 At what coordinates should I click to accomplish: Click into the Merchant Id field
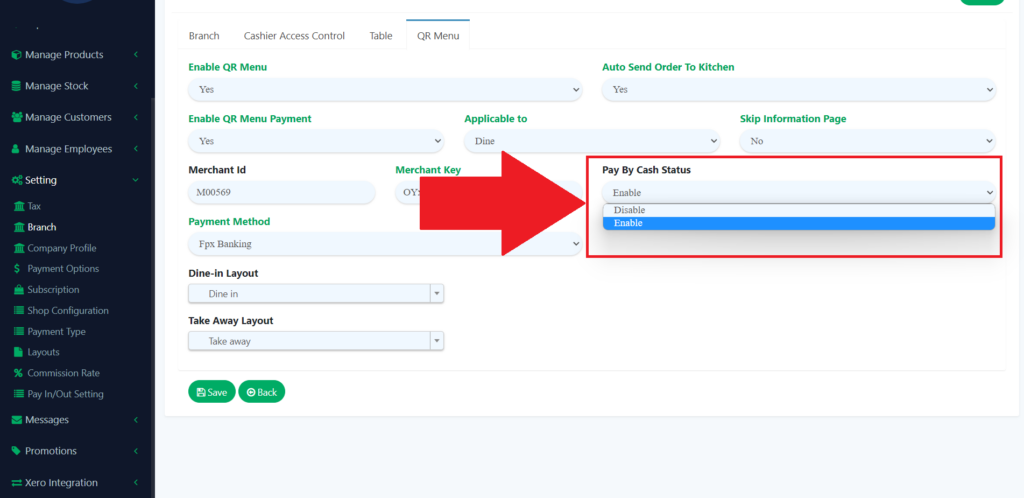tap(281, 193)
